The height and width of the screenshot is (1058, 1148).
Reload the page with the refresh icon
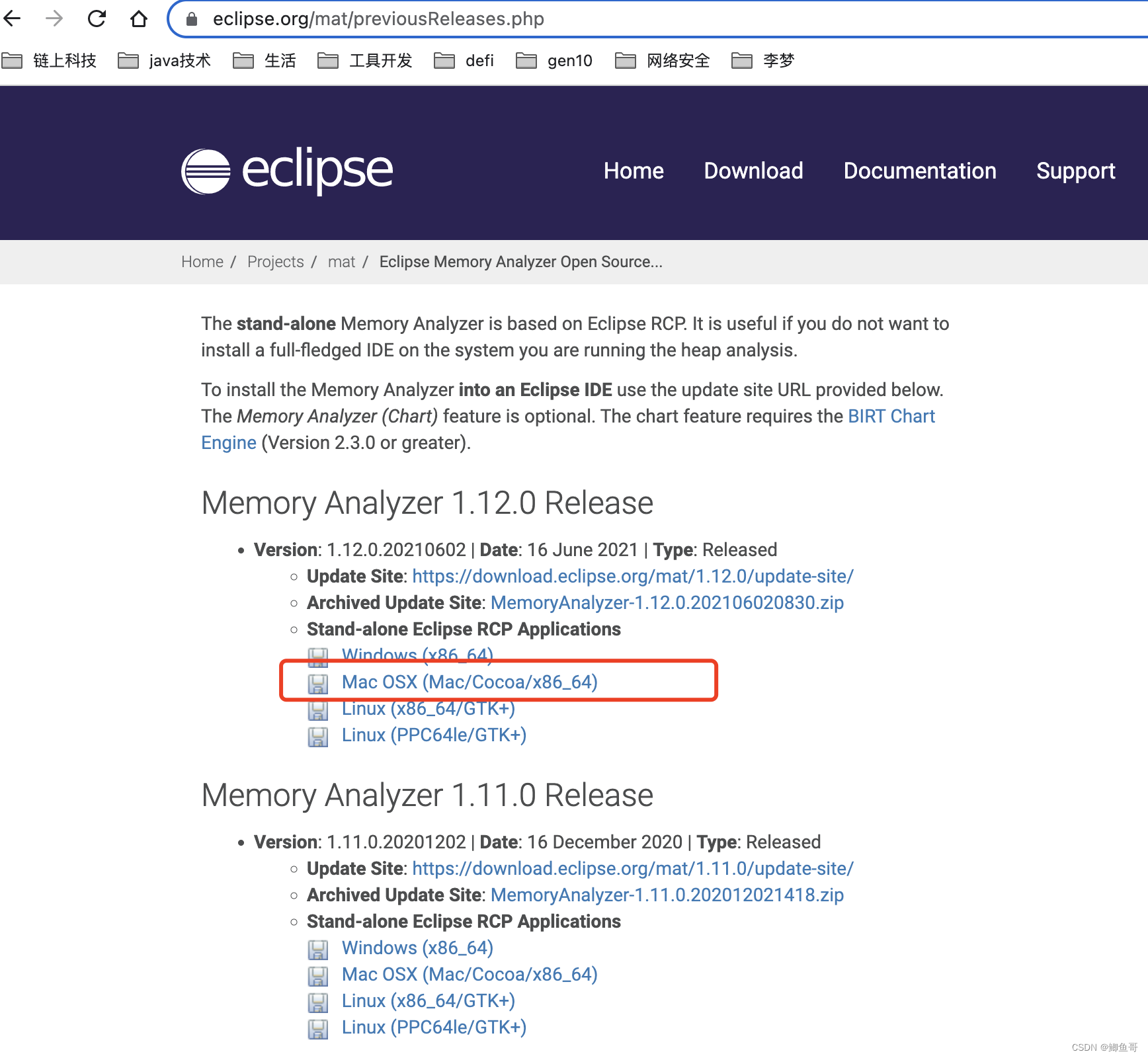coord(97,19)
